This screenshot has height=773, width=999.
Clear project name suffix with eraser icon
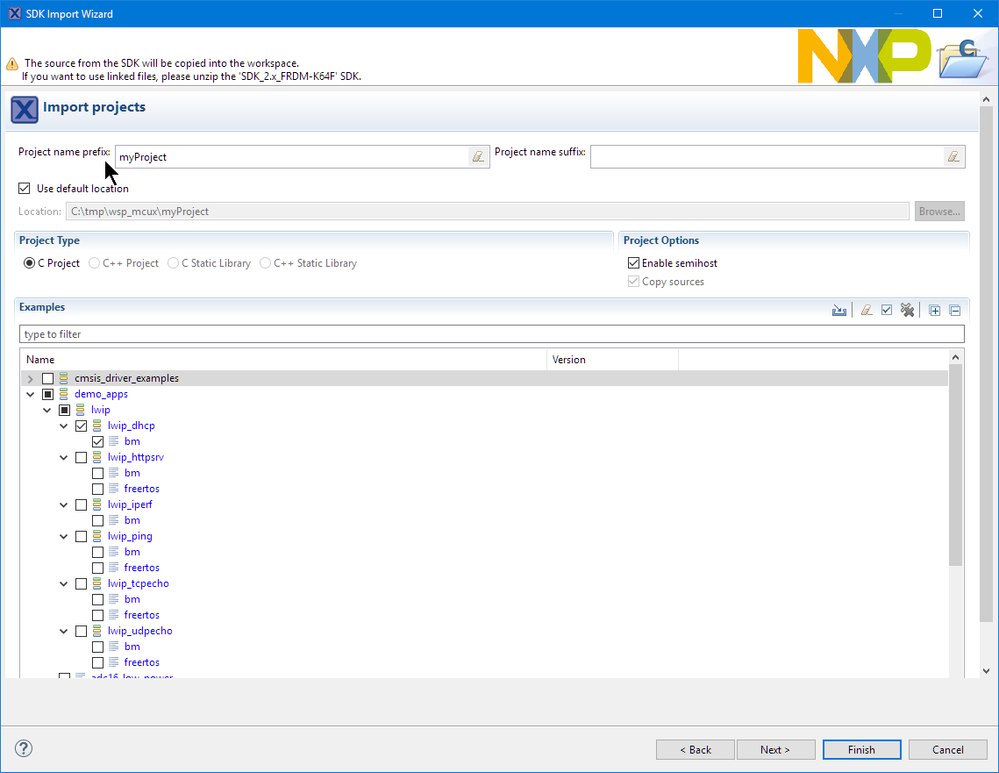(x=953, y=157)
